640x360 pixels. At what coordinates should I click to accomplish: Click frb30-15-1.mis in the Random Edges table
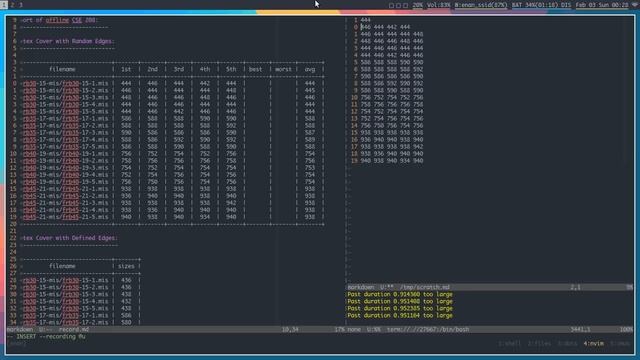(65, 83)
